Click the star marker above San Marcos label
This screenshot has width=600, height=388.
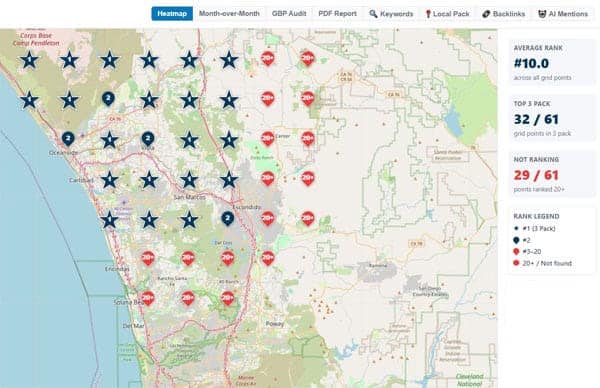(189, 179)
